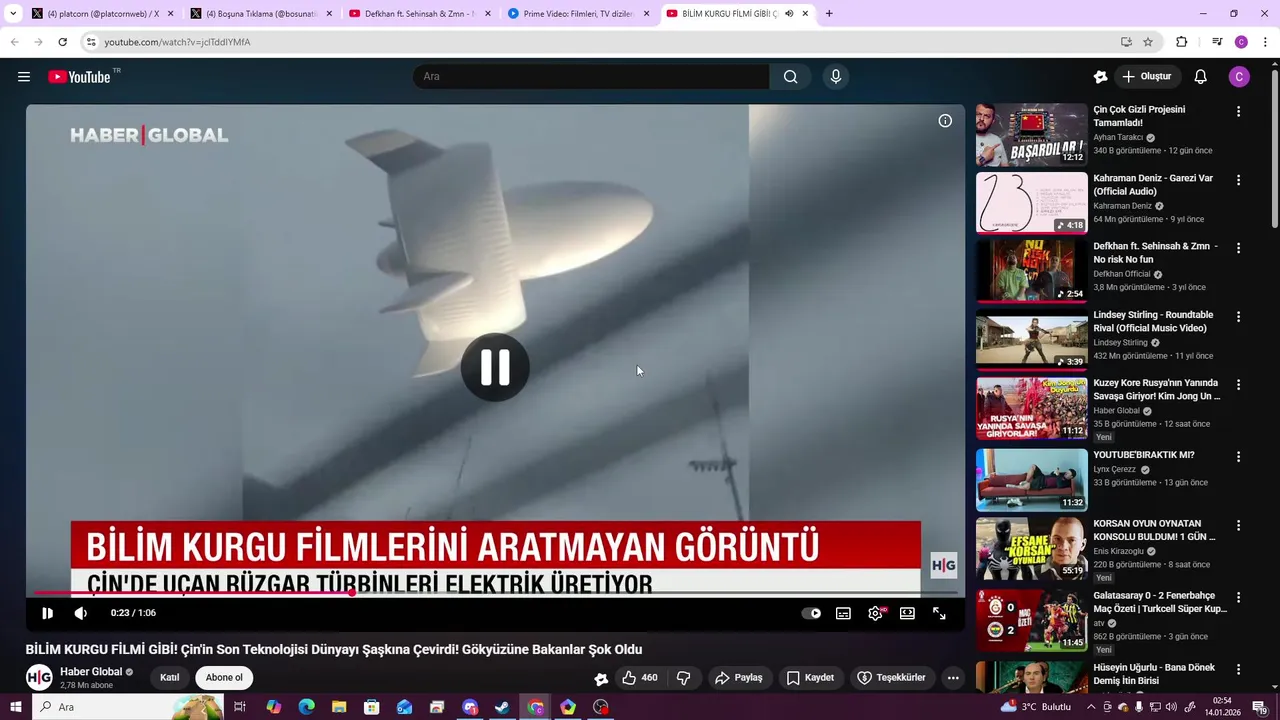Toggle subtitles in the player
Viewport: 1280px width, 720px height.
[x=843, y=613]
